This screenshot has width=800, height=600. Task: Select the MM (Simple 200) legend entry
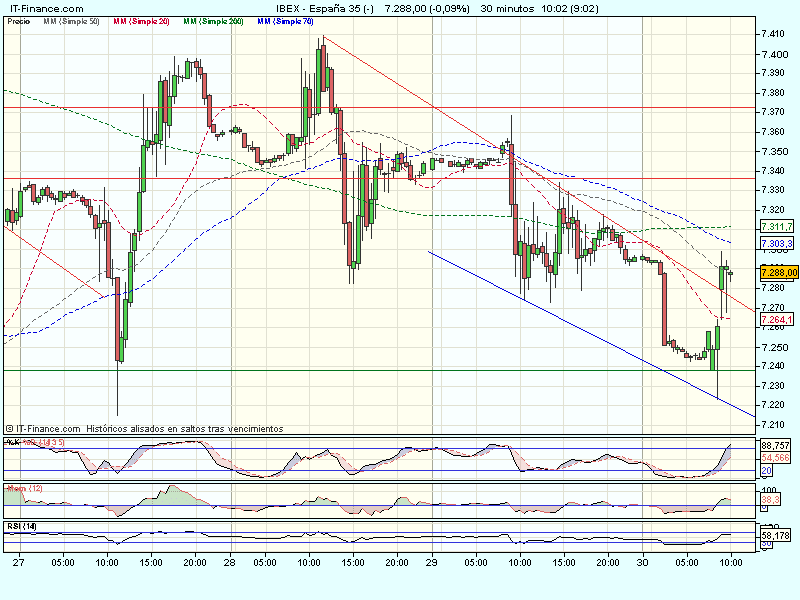click(213, 21)
